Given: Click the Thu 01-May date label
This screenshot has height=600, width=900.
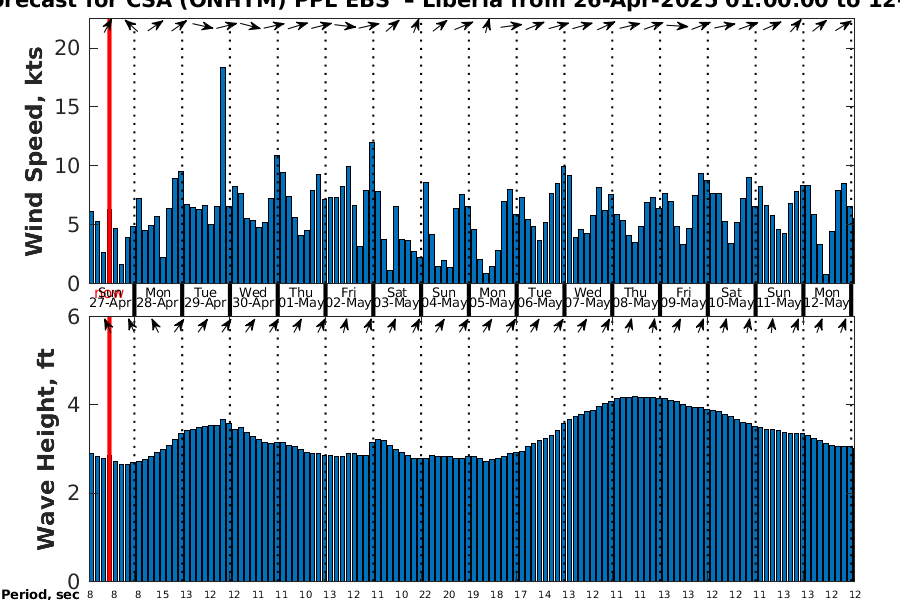Looking at the screenshot, I should coord(301,298).
